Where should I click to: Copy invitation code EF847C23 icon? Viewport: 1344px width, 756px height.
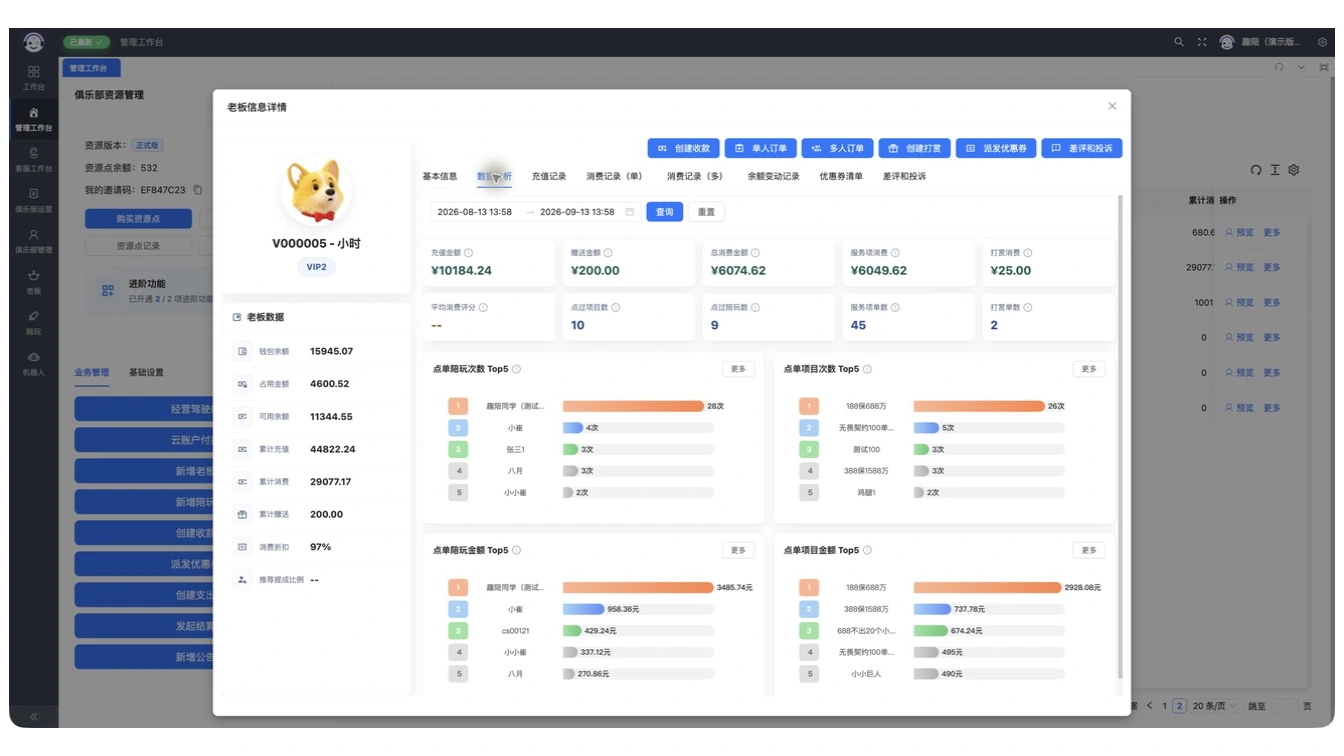[197, 189]
